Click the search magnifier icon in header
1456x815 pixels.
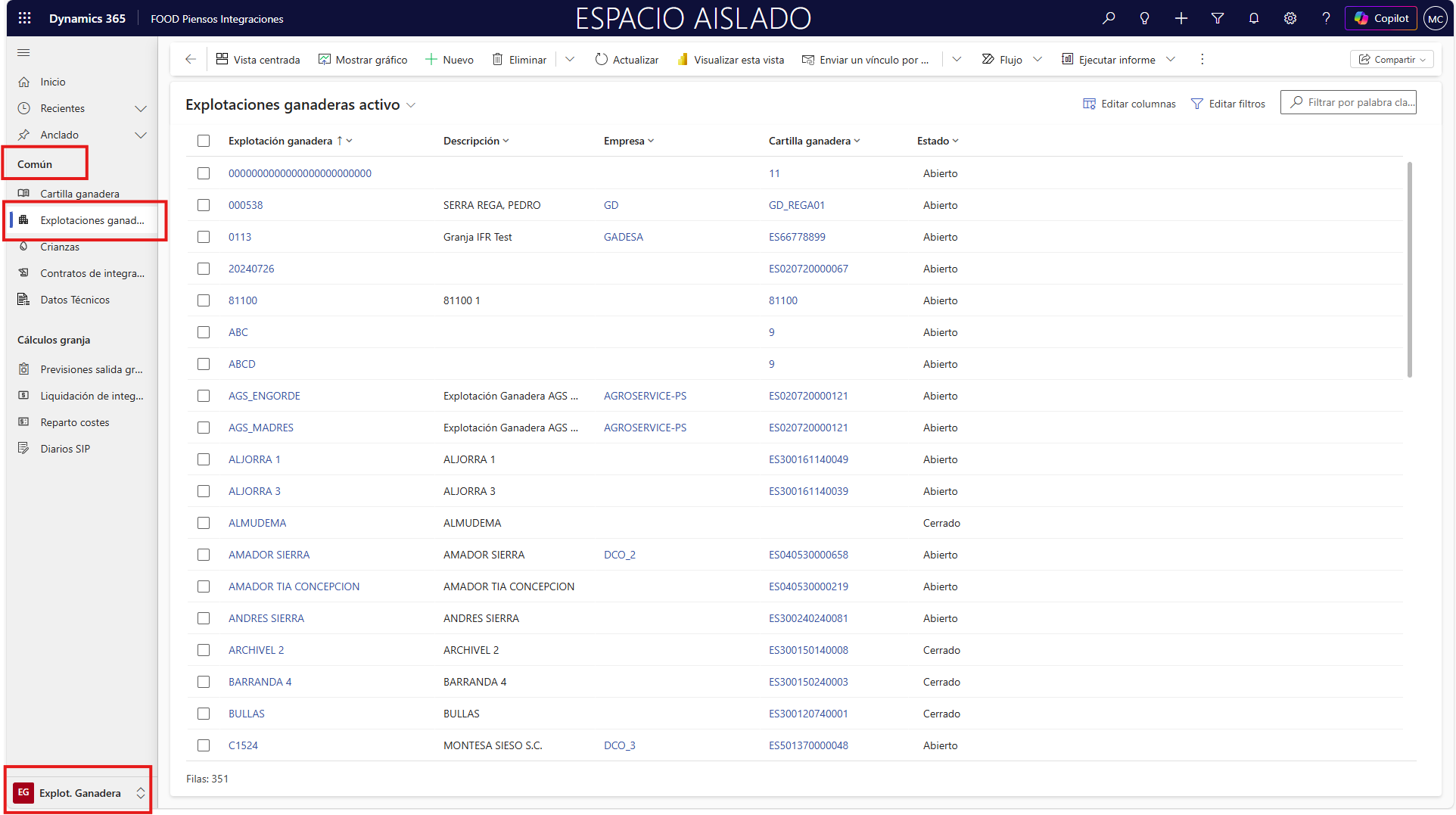1109,18
